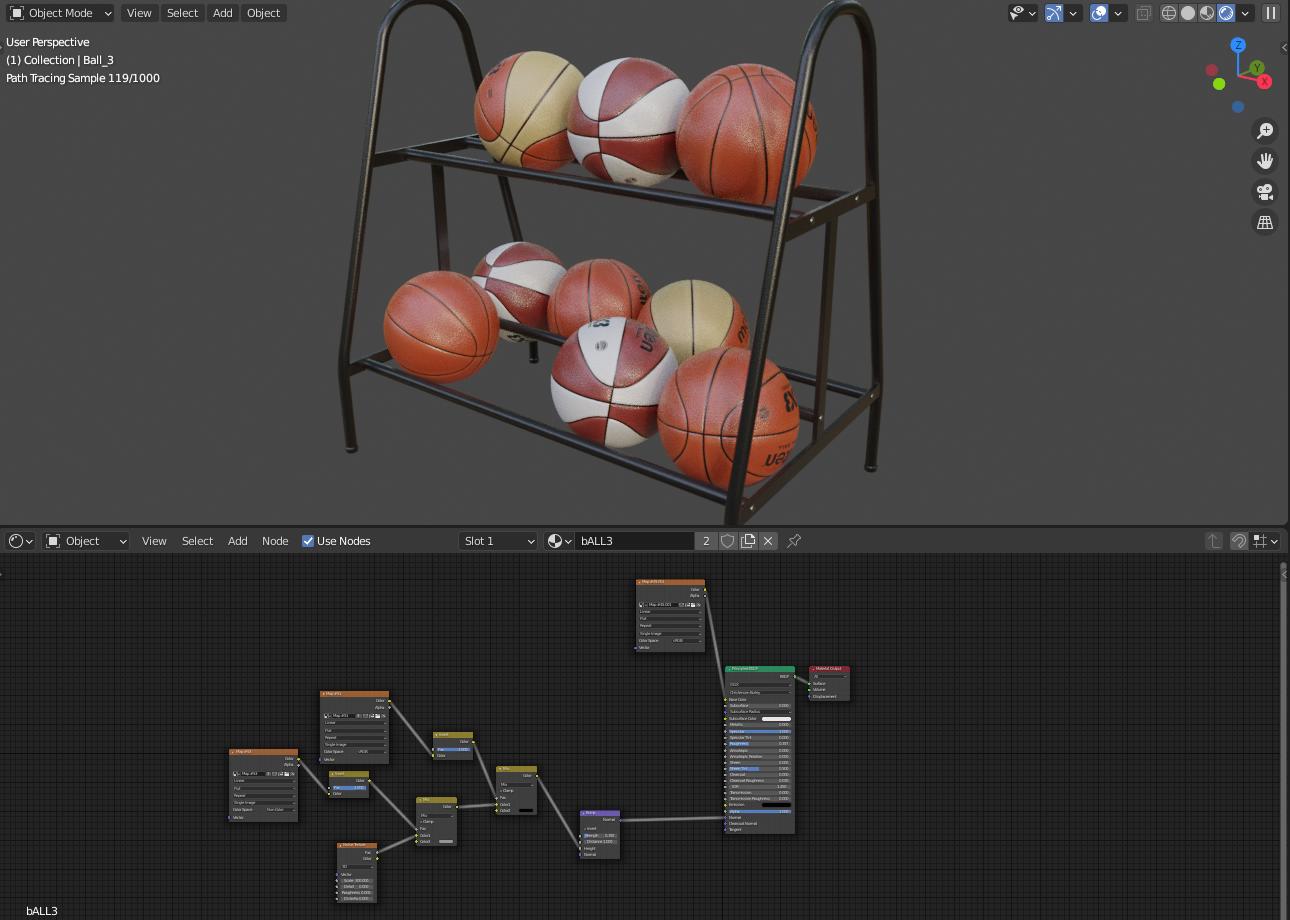Pin the node editor material
Screen dimensions: 1290x920
pos(794,541)
